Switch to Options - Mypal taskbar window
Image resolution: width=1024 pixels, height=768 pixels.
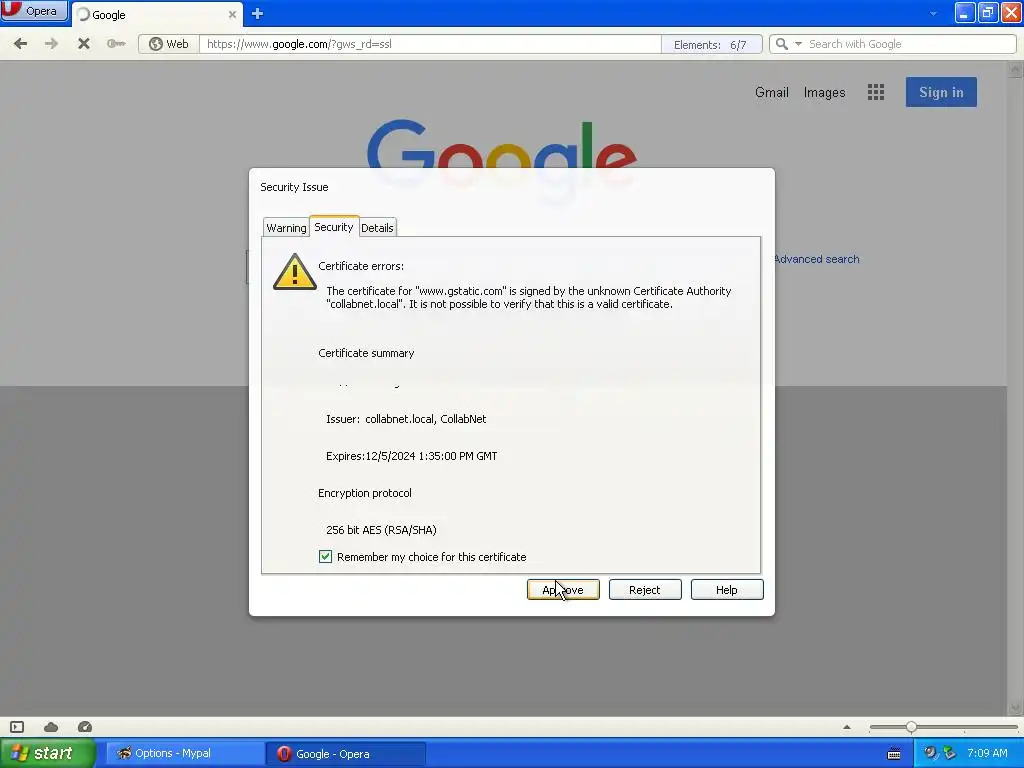[x=185, y=753]
